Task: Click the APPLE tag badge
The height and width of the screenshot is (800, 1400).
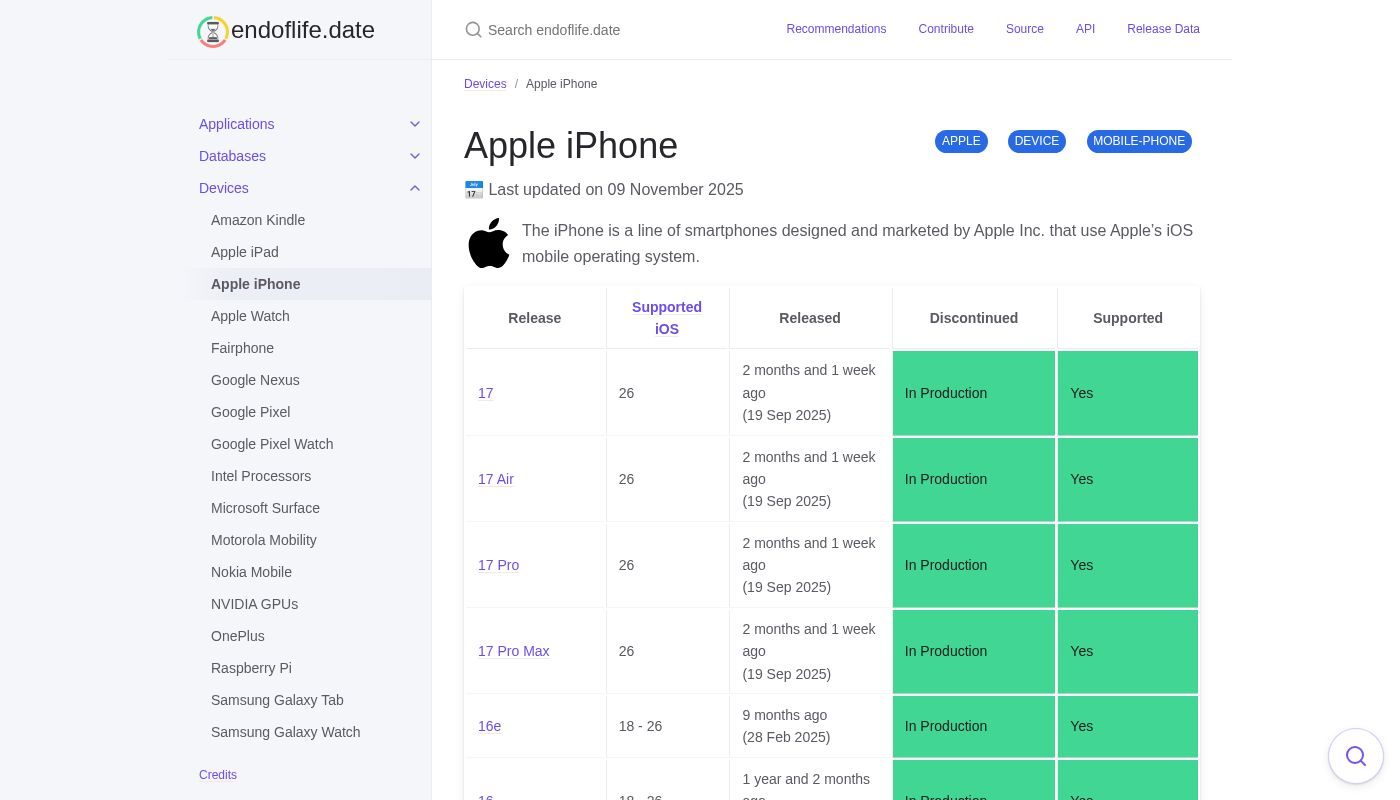Action: [x=961, y=141]
